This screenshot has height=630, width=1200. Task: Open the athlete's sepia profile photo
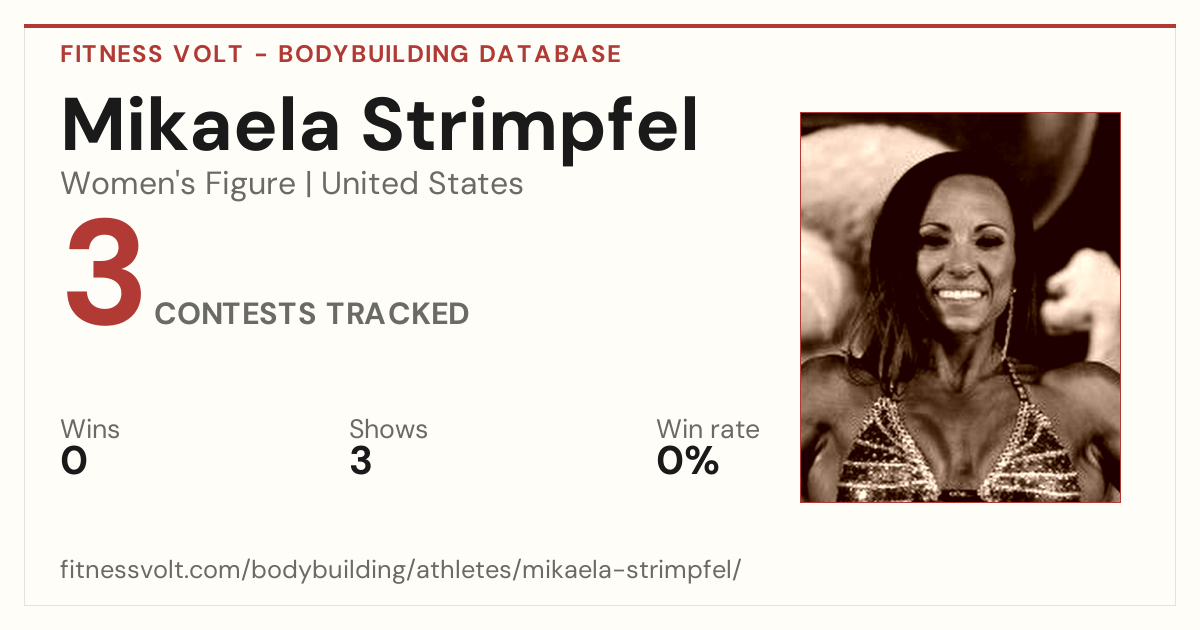(x=960, y=307)
